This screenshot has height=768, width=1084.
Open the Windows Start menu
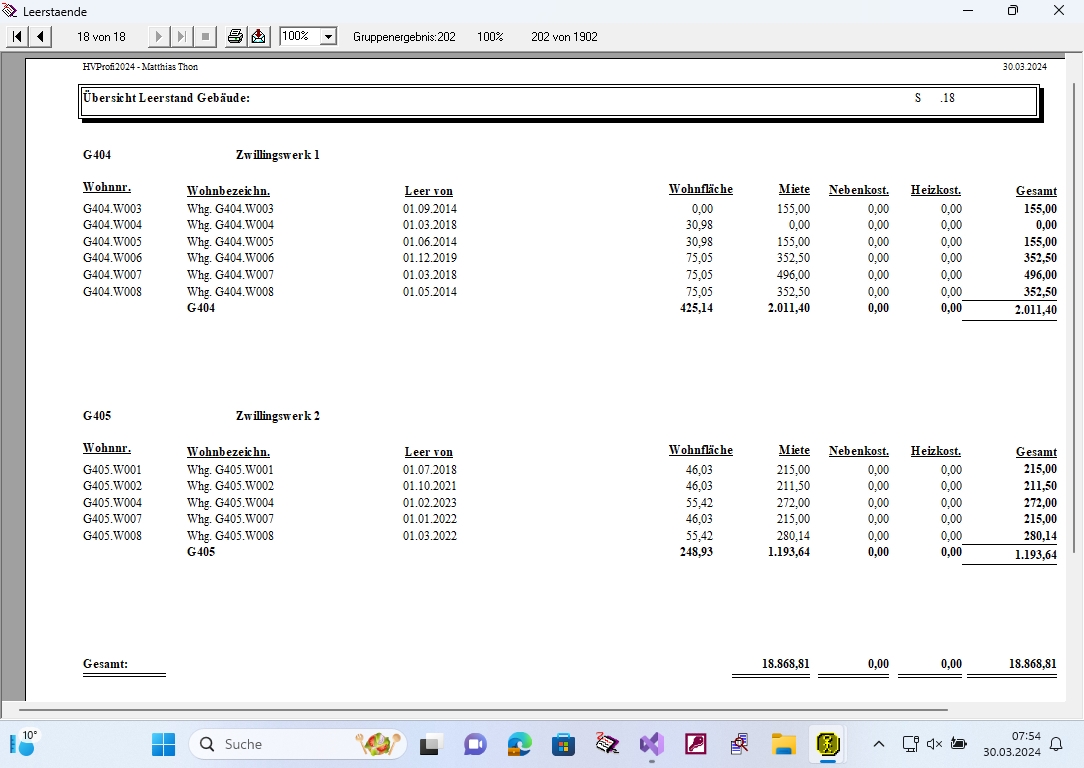coord(164,744)
